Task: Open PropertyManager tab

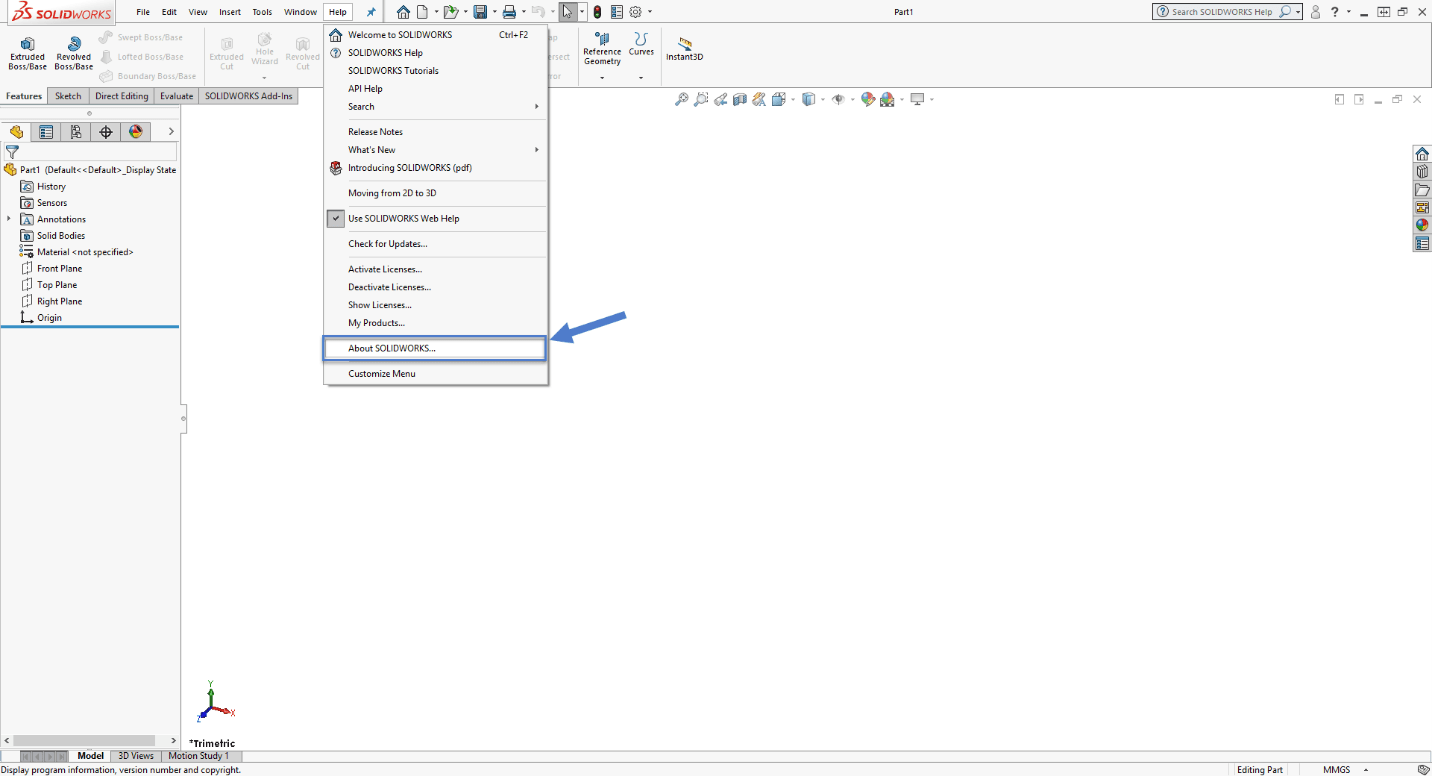Action: click(46, 132)
